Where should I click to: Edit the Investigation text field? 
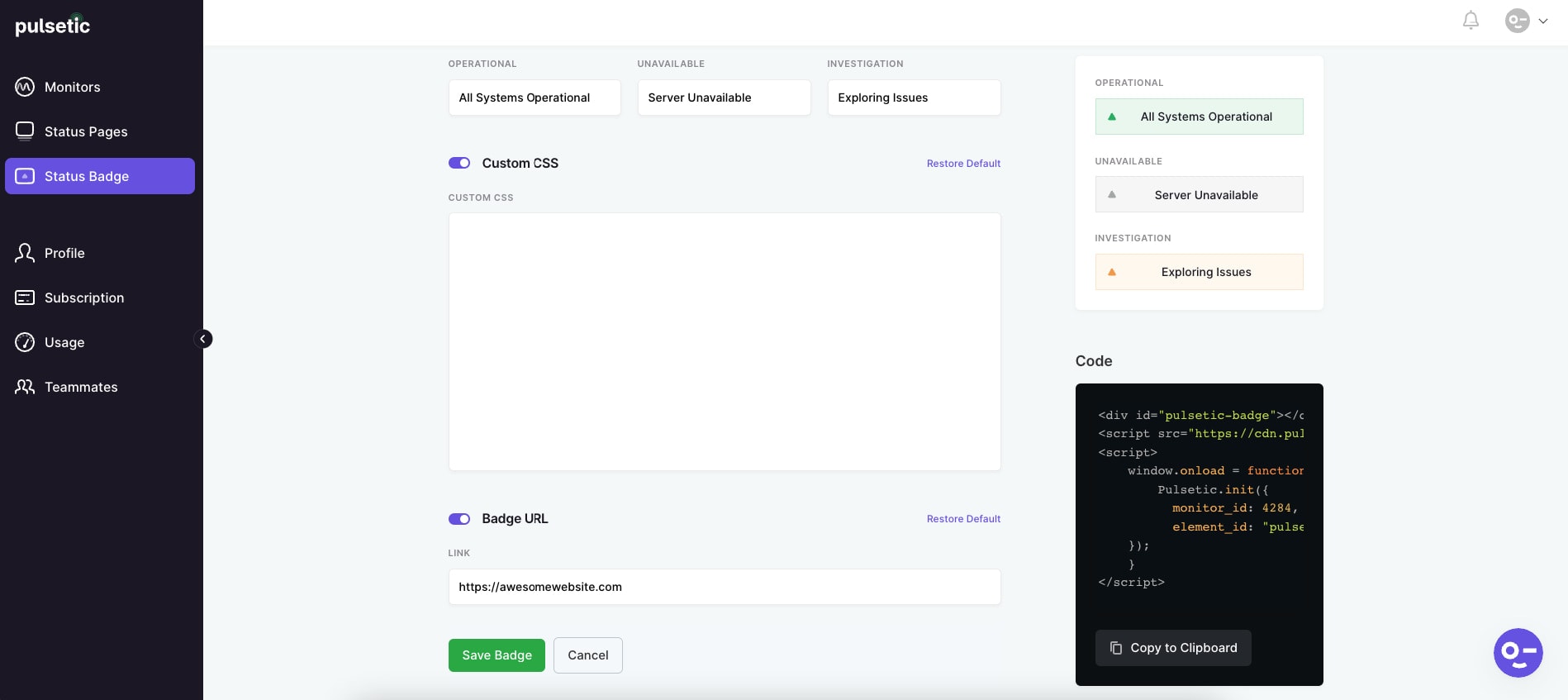pyautogui.click(x=914, y=98)
